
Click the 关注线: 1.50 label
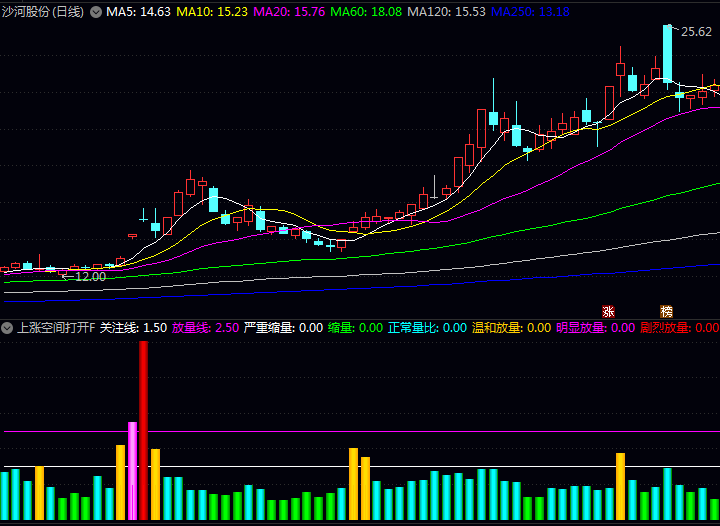133,328
